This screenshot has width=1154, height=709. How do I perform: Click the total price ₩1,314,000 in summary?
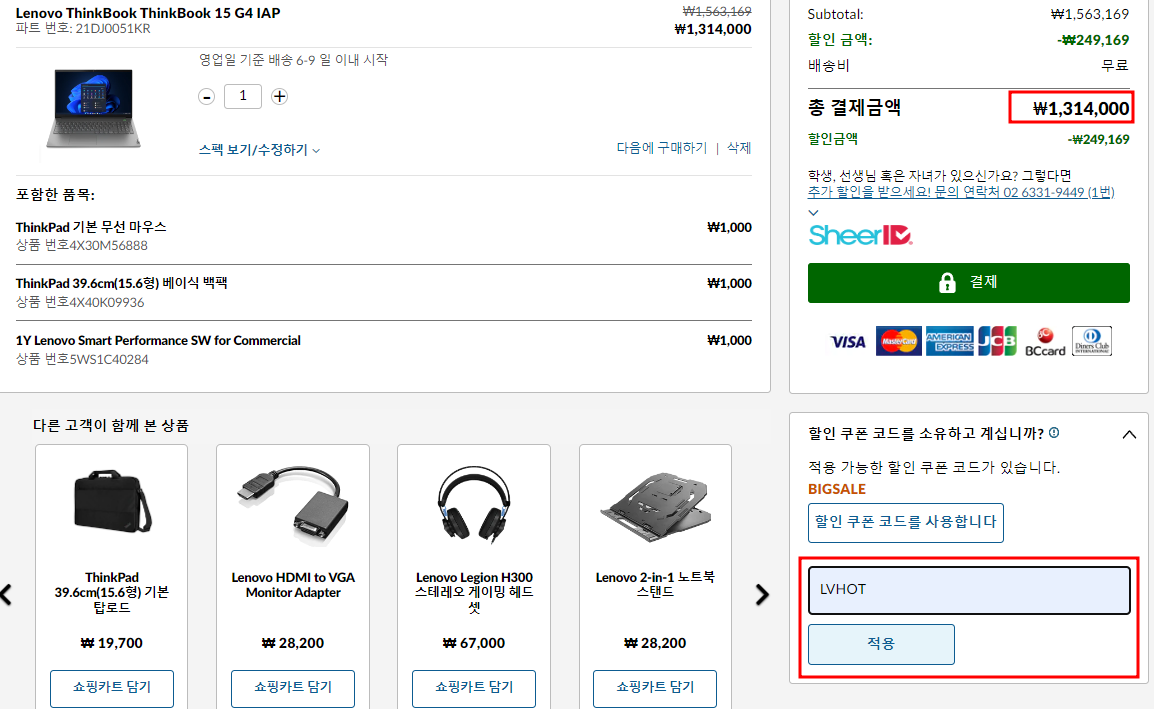pyautogui.click(x=1080, y=109)
